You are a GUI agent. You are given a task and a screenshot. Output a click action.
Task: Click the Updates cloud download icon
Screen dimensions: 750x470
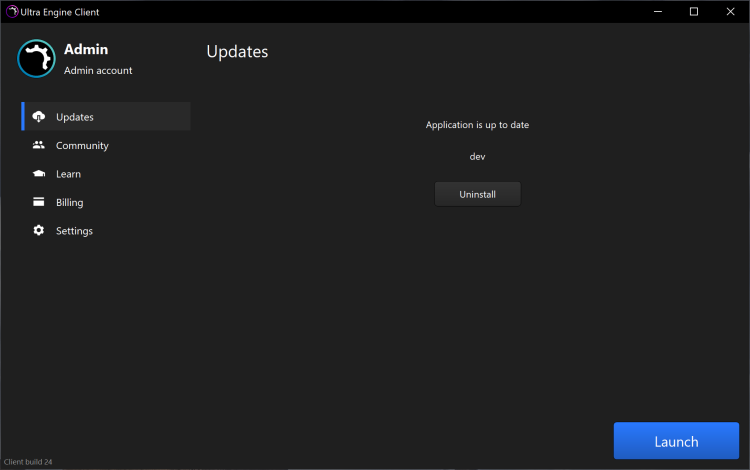click(x=39, y=117)
